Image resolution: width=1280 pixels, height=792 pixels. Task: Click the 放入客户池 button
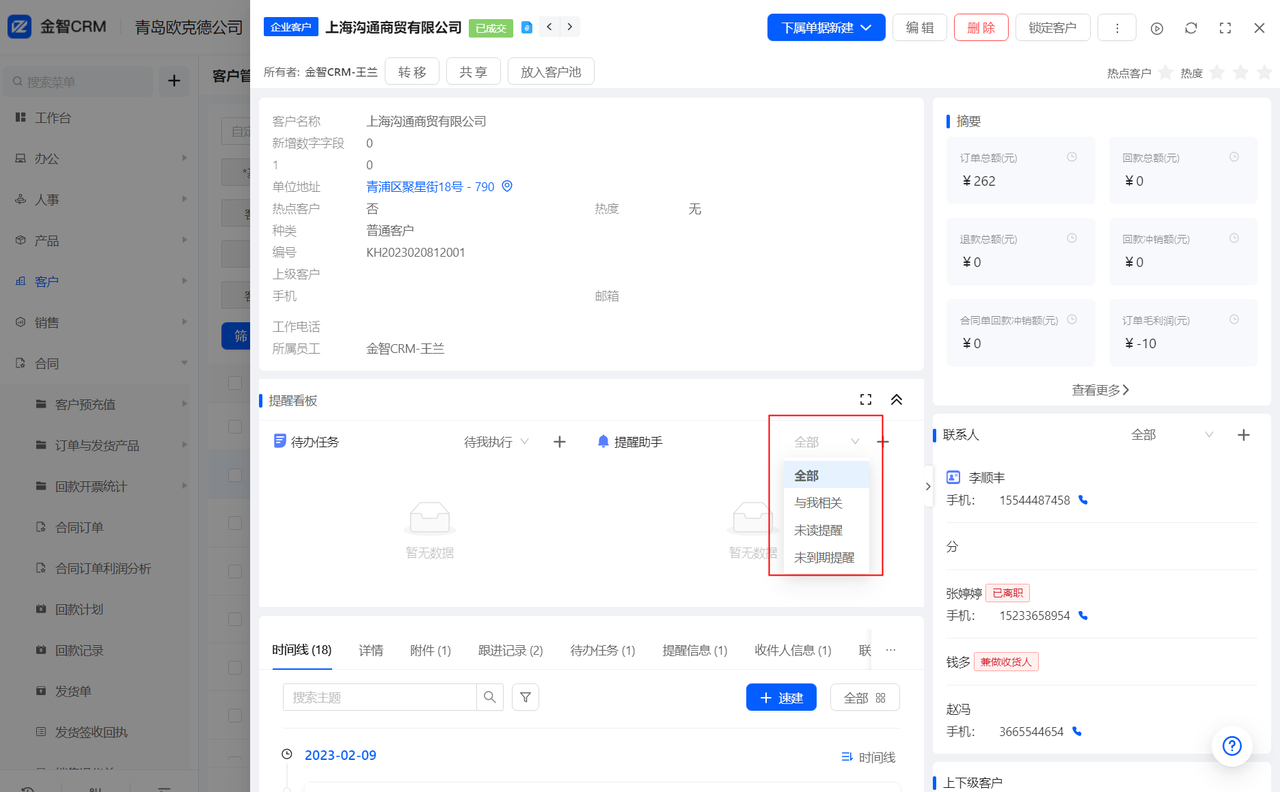pos(551,71)
